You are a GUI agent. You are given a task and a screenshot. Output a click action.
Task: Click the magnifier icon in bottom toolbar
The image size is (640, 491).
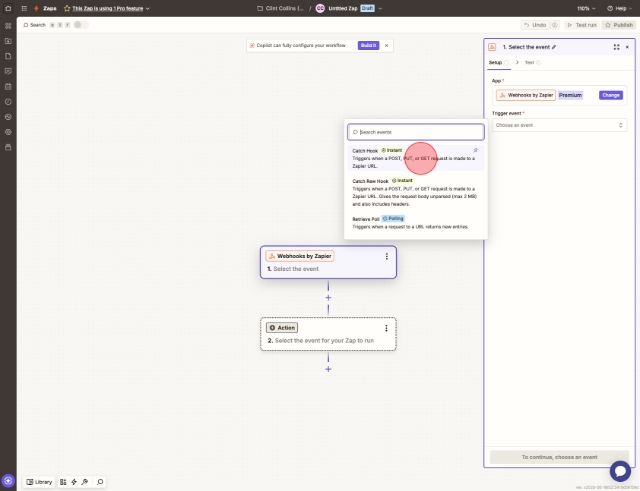[x=100, y=482]
